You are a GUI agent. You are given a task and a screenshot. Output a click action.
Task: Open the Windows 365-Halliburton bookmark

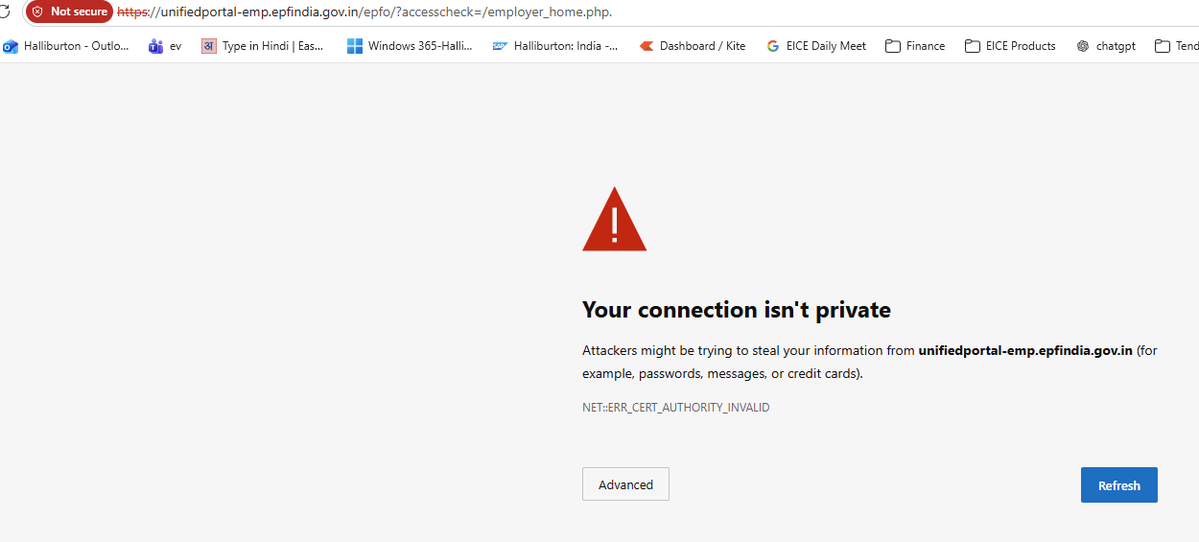click(x=409, y=46)
